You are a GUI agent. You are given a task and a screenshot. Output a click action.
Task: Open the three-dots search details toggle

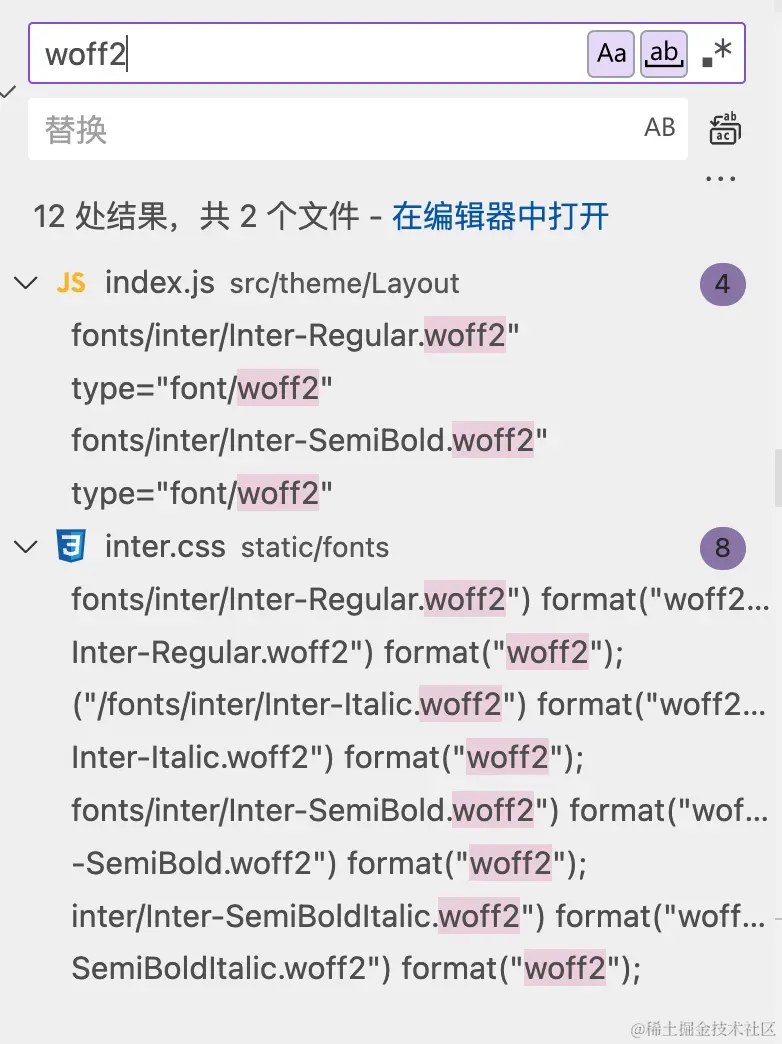pos(720,178)
